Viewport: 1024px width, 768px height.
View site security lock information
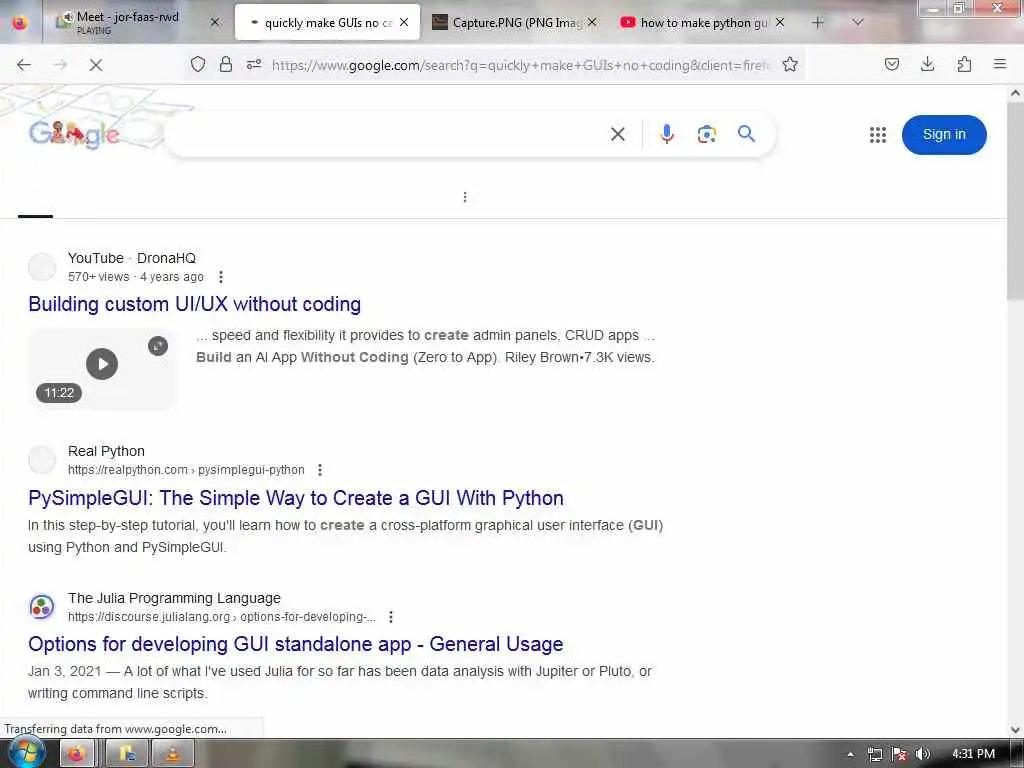pyautogui.click(x=225, y=64)
